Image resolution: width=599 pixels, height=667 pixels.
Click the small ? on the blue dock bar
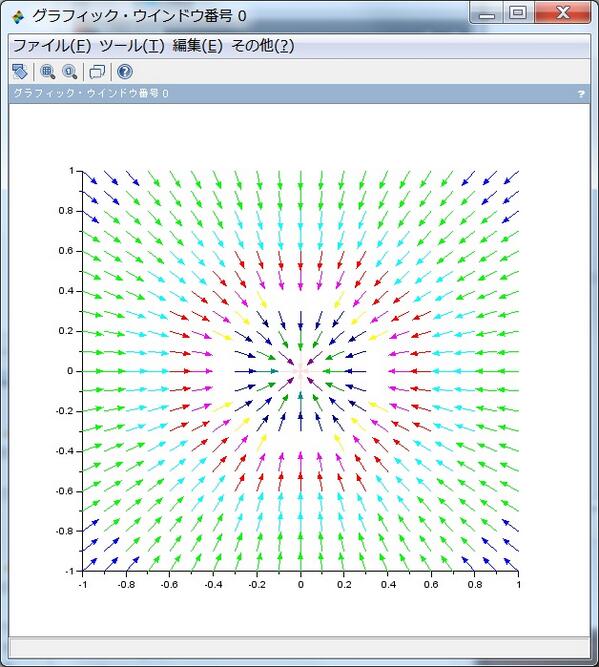[581, 94]
